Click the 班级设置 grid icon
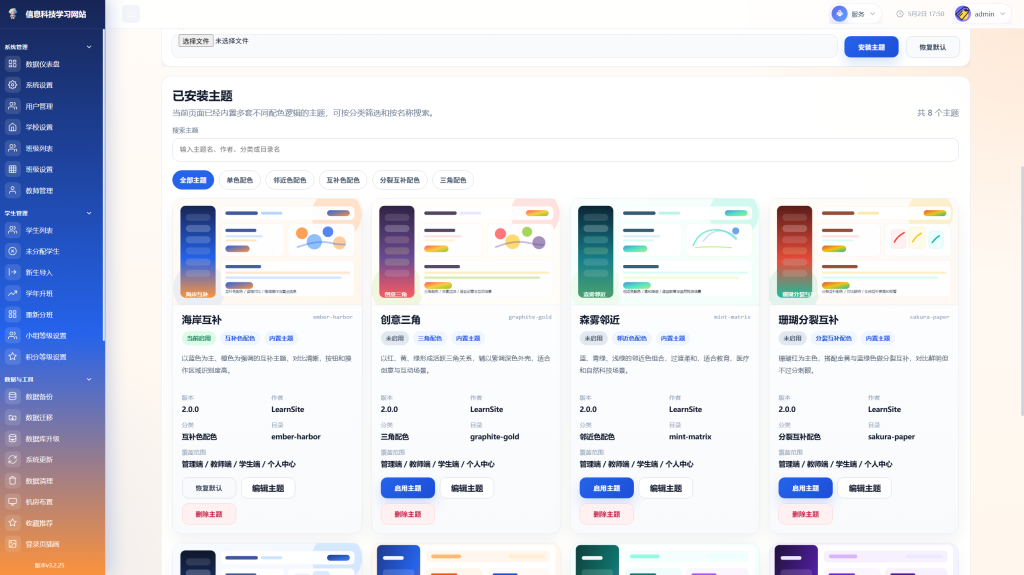The image size is (1024, 575). tap(12, 169)
